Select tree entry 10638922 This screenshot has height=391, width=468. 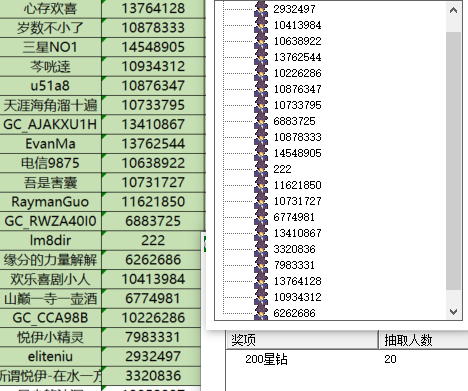(297, 41)
